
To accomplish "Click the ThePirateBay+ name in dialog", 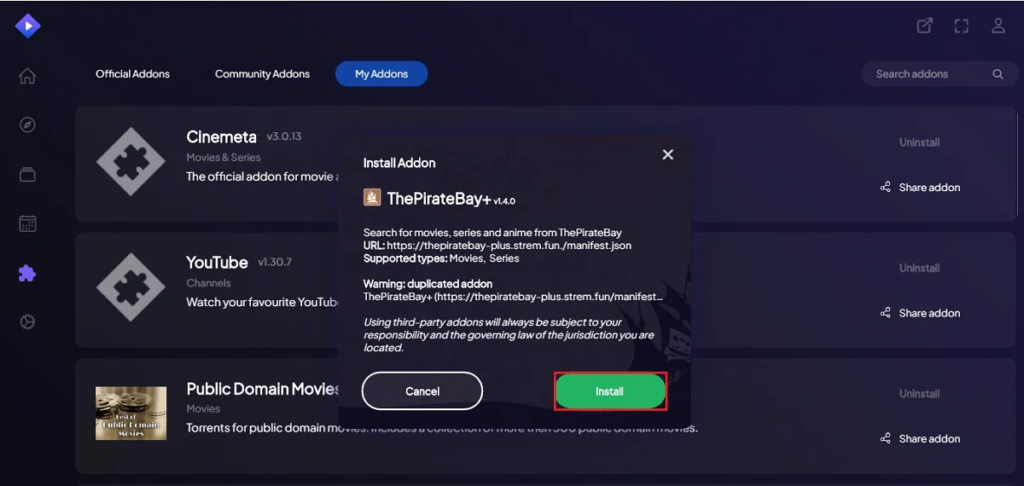I will tap(438, 199).
